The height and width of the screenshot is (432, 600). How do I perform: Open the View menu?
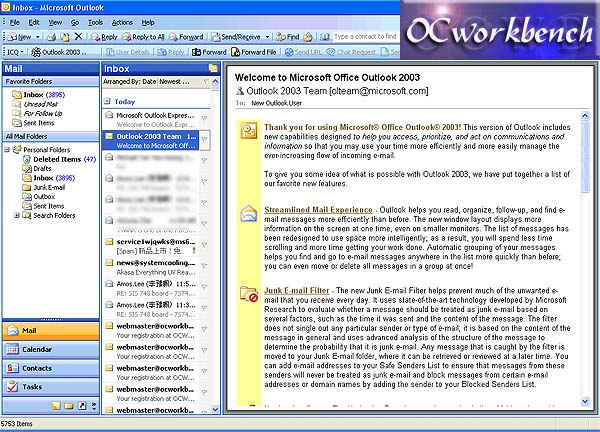(55, 23)
